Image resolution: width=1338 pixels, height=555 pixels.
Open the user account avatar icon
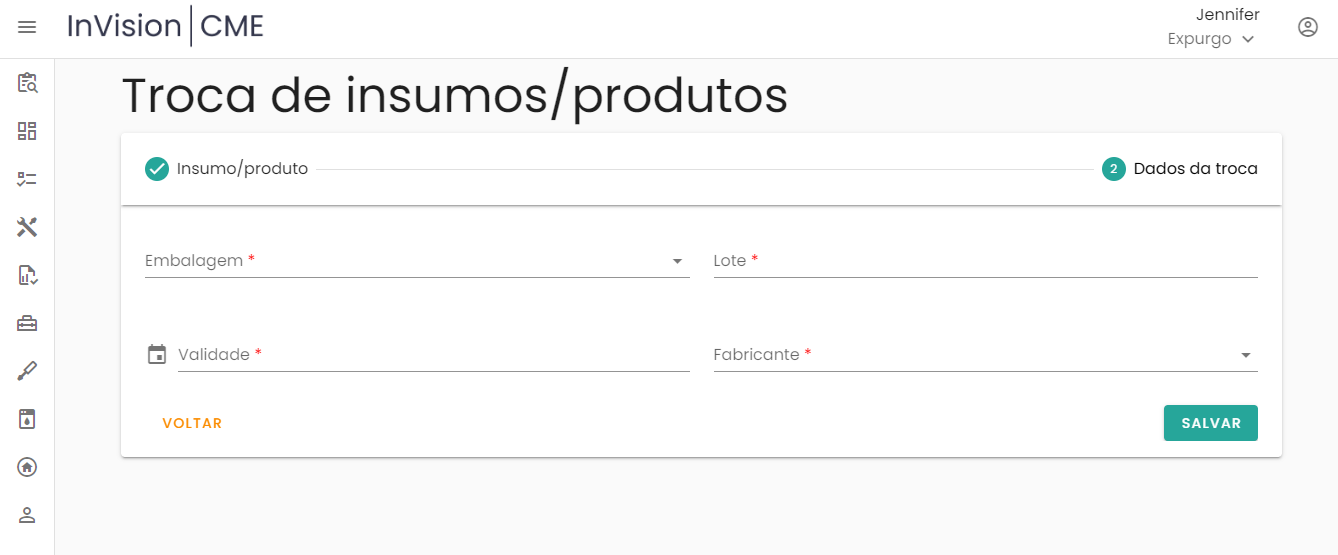[x=1307, y=27]
